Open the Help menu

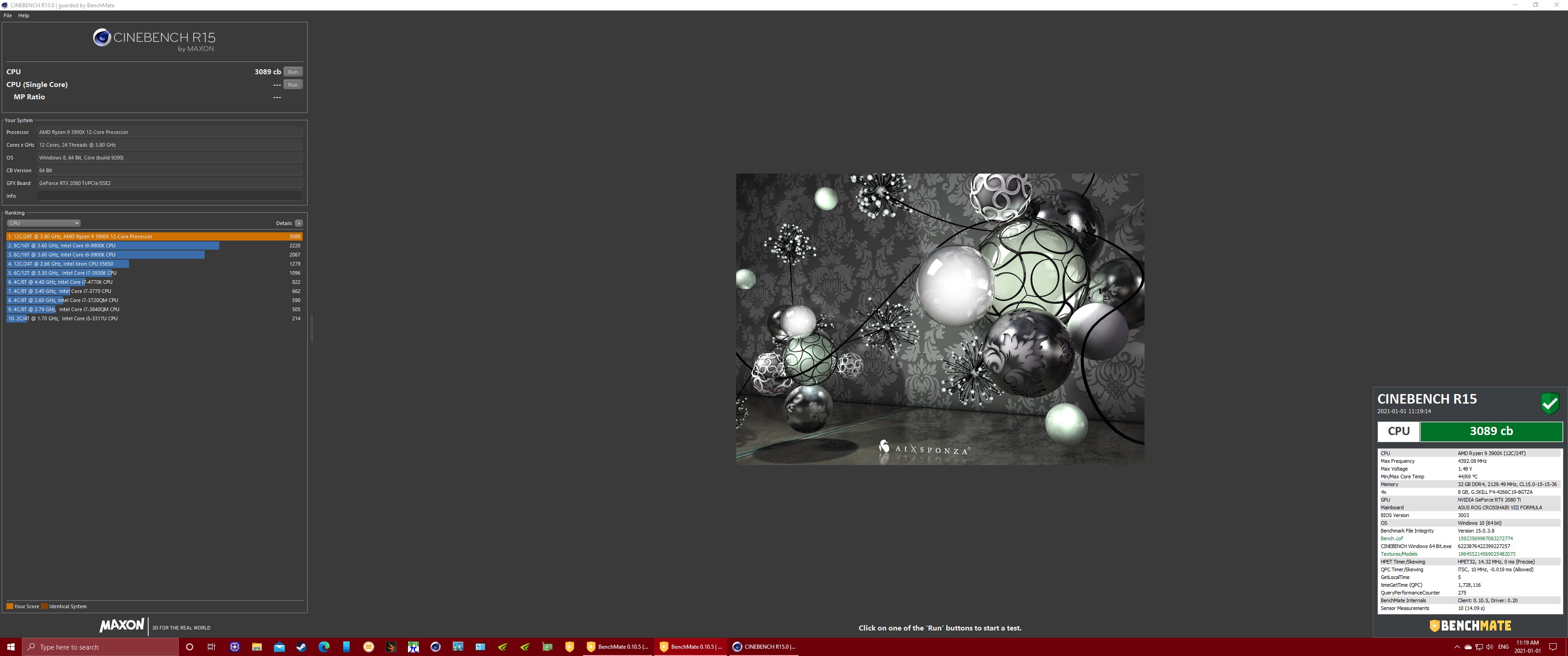[24, 16]
